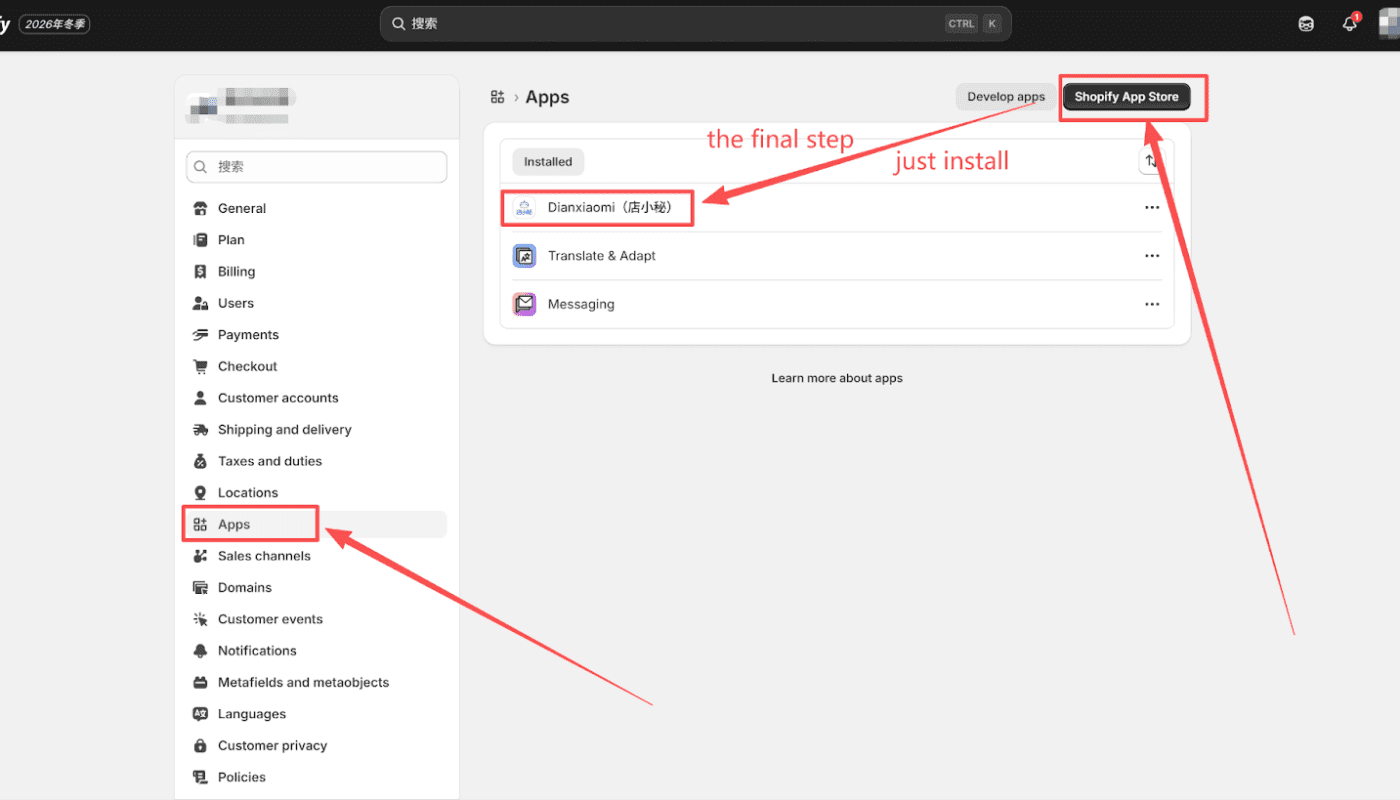Click the notifications bell icon
1400x800 pixels.
coord(1349,24)
